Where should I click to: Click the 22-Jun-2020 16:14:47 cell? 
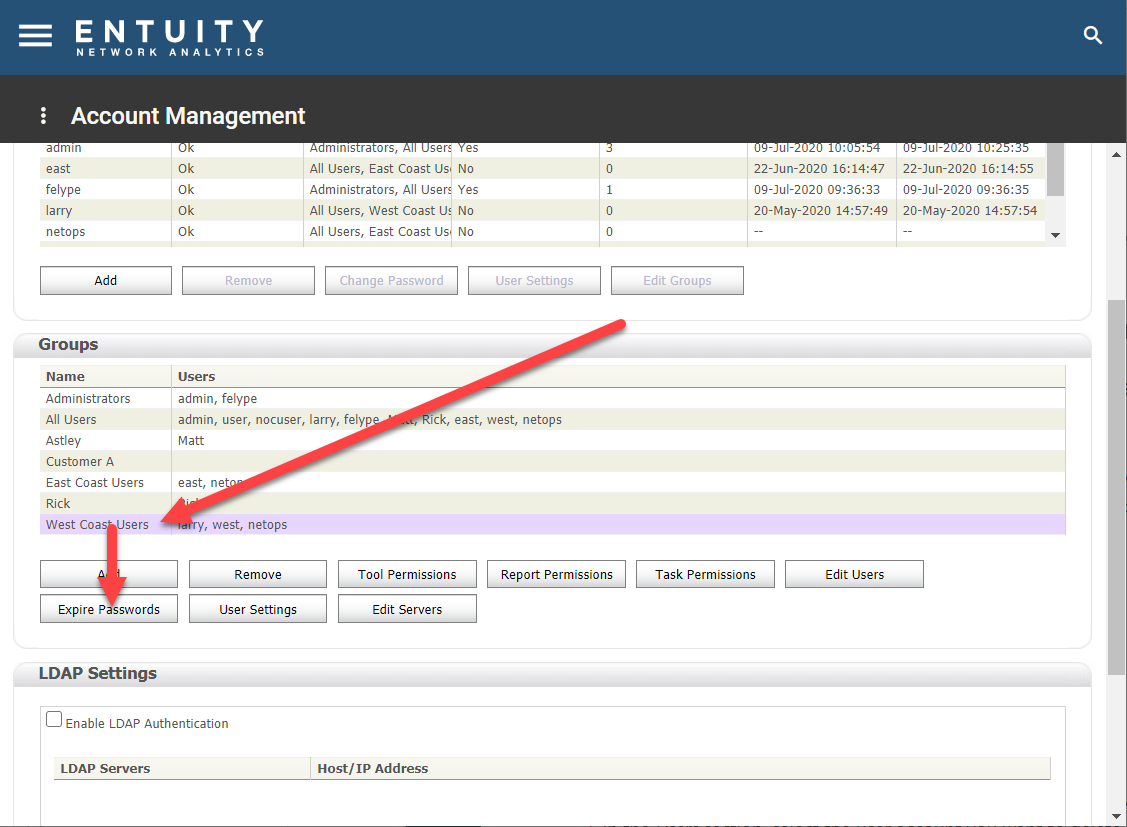[x=822, y=169]
